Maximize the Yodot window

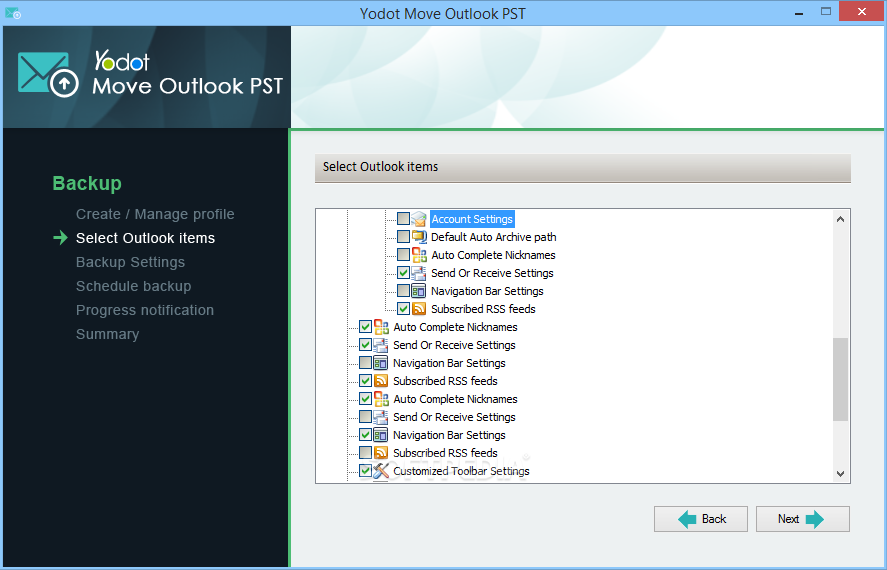tap(826, 12)
